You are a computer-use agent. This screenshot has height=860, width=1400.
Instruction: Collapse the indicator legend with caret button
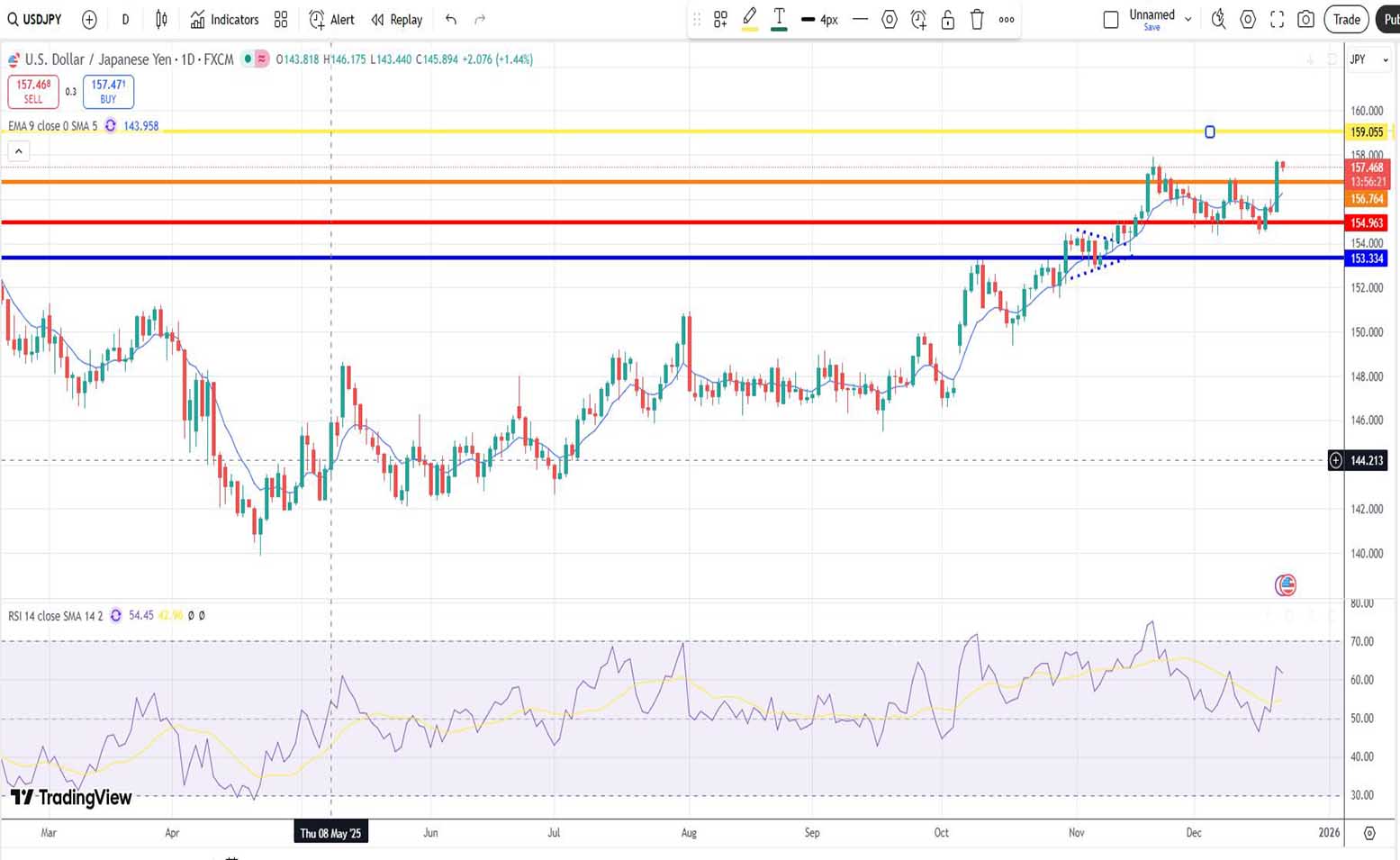18,151
